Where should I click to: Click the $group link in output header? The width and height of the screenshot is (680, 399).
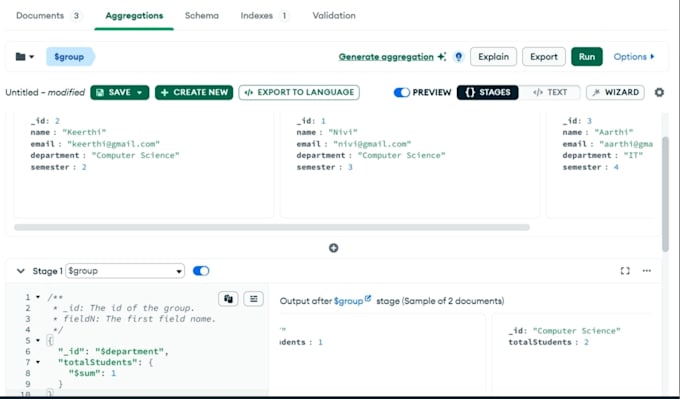tap(348, 301)
